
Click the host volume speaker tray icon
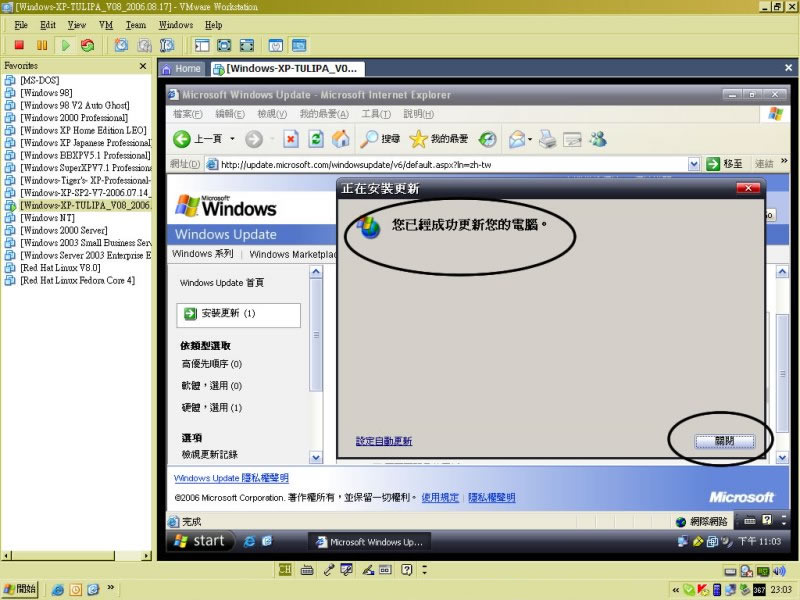779,571
